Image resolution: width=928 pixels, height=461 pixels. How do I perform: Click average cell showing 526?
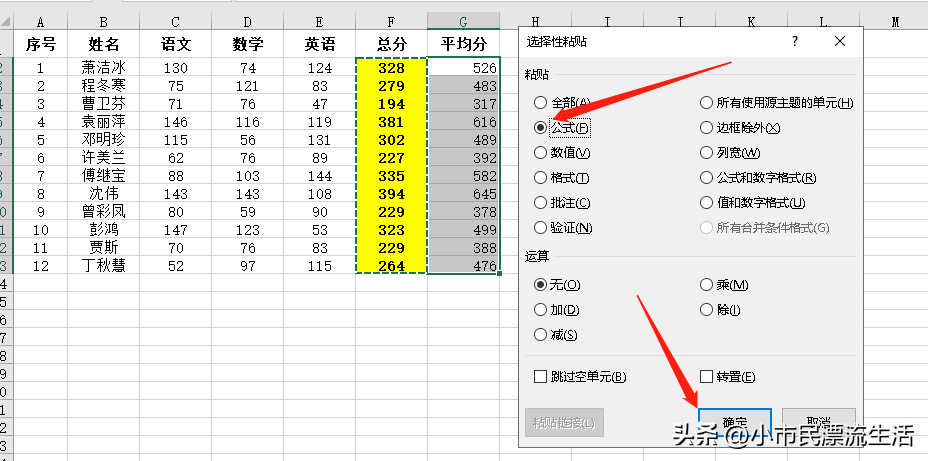click(463, 67)
